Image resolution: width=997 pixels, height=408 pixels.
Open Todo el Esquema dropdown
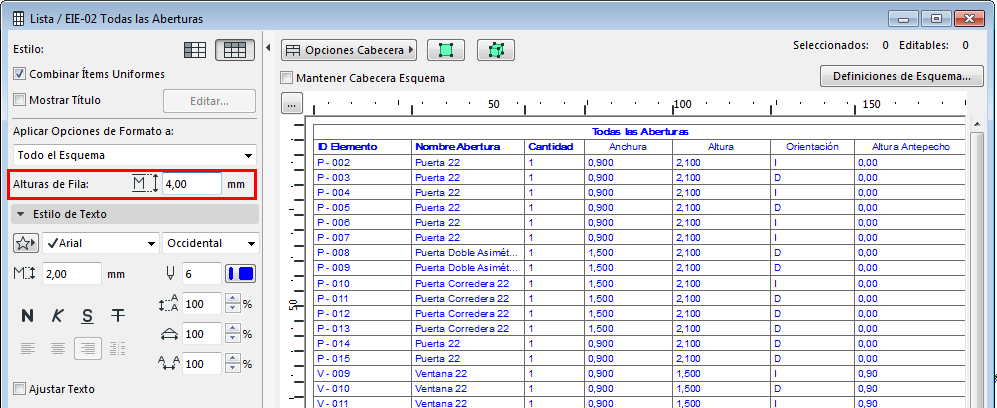pos(135,155)
